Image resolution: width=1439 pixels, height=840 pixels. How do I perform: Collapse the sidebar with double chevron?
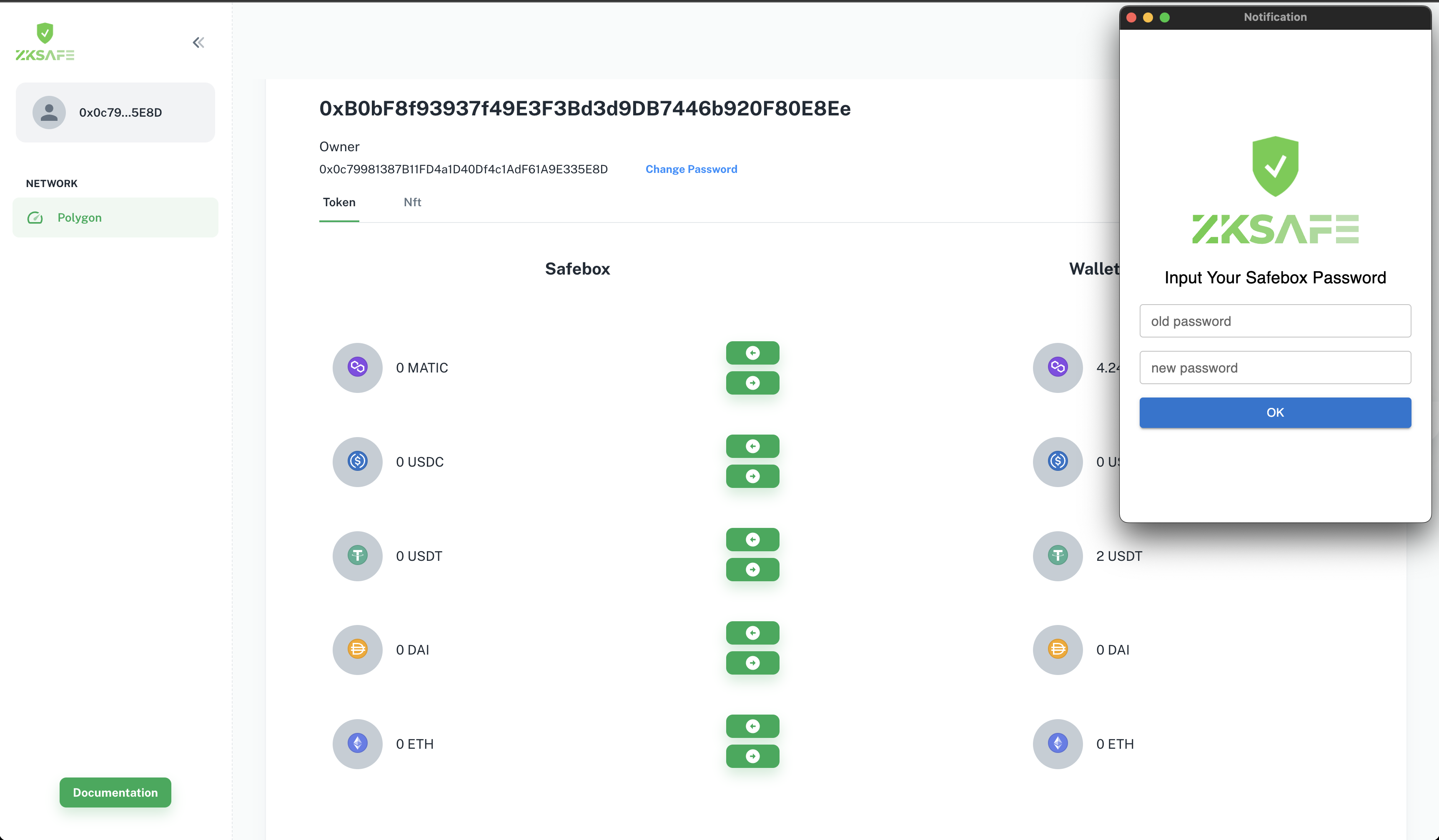(x=198, y=42)
